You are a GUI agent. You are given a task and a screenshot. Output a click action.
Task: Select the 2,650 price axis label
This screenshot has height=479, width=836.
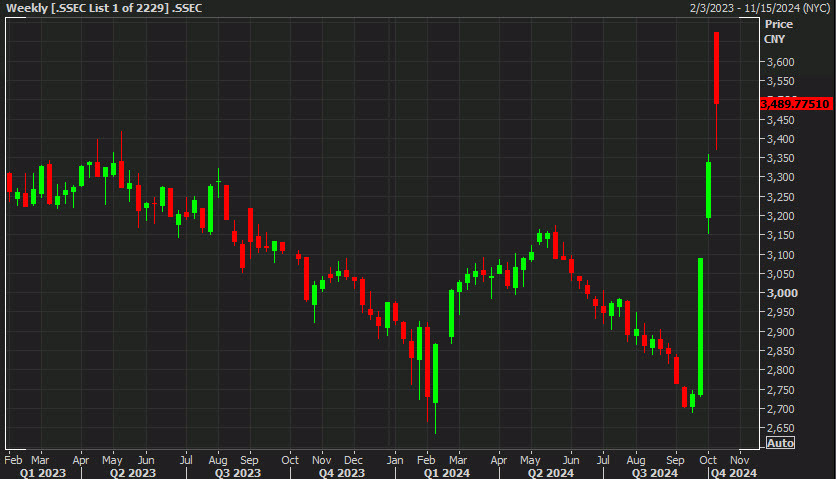[781, 428]
